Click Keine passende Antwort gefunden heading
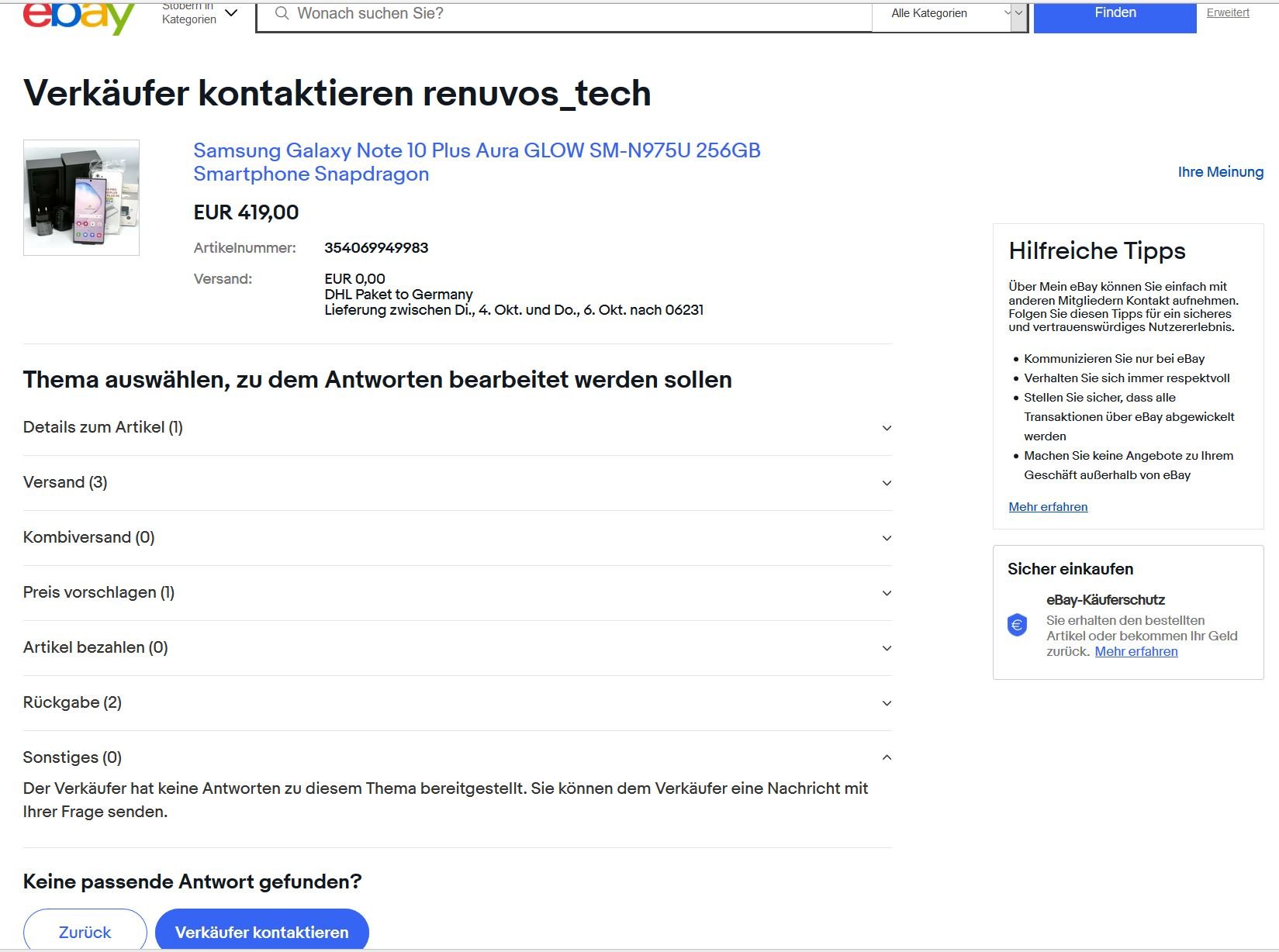The width and height of the screenshot is (1279, 952). [x=192, y=881]
